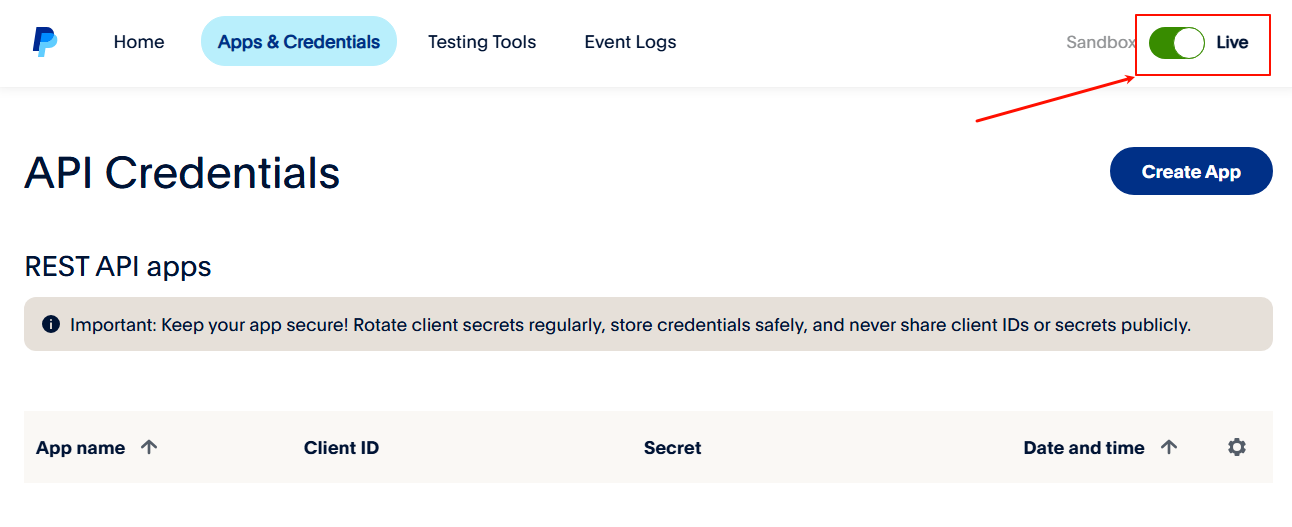Sort by App name using the arrow icon

coord(149,447)
